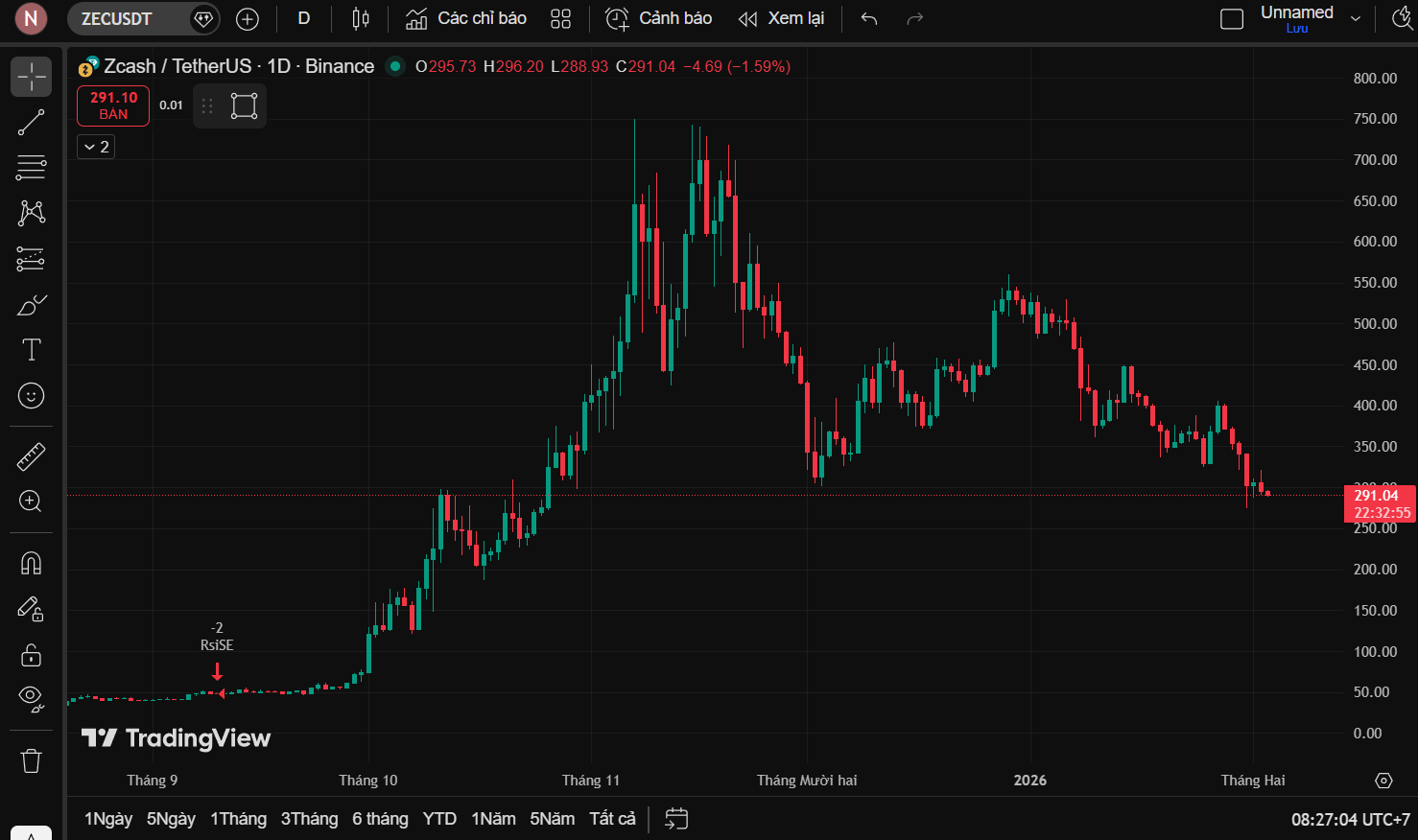
Task: Select the 3Tháng date range
Action: point(309,819)
